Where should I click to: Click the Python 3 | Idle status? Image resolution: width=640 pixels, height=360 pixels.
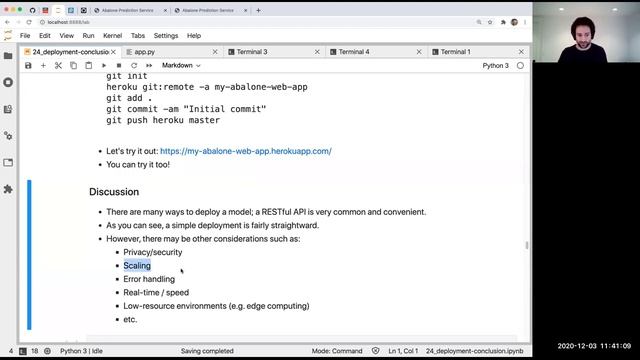point(81,351)
